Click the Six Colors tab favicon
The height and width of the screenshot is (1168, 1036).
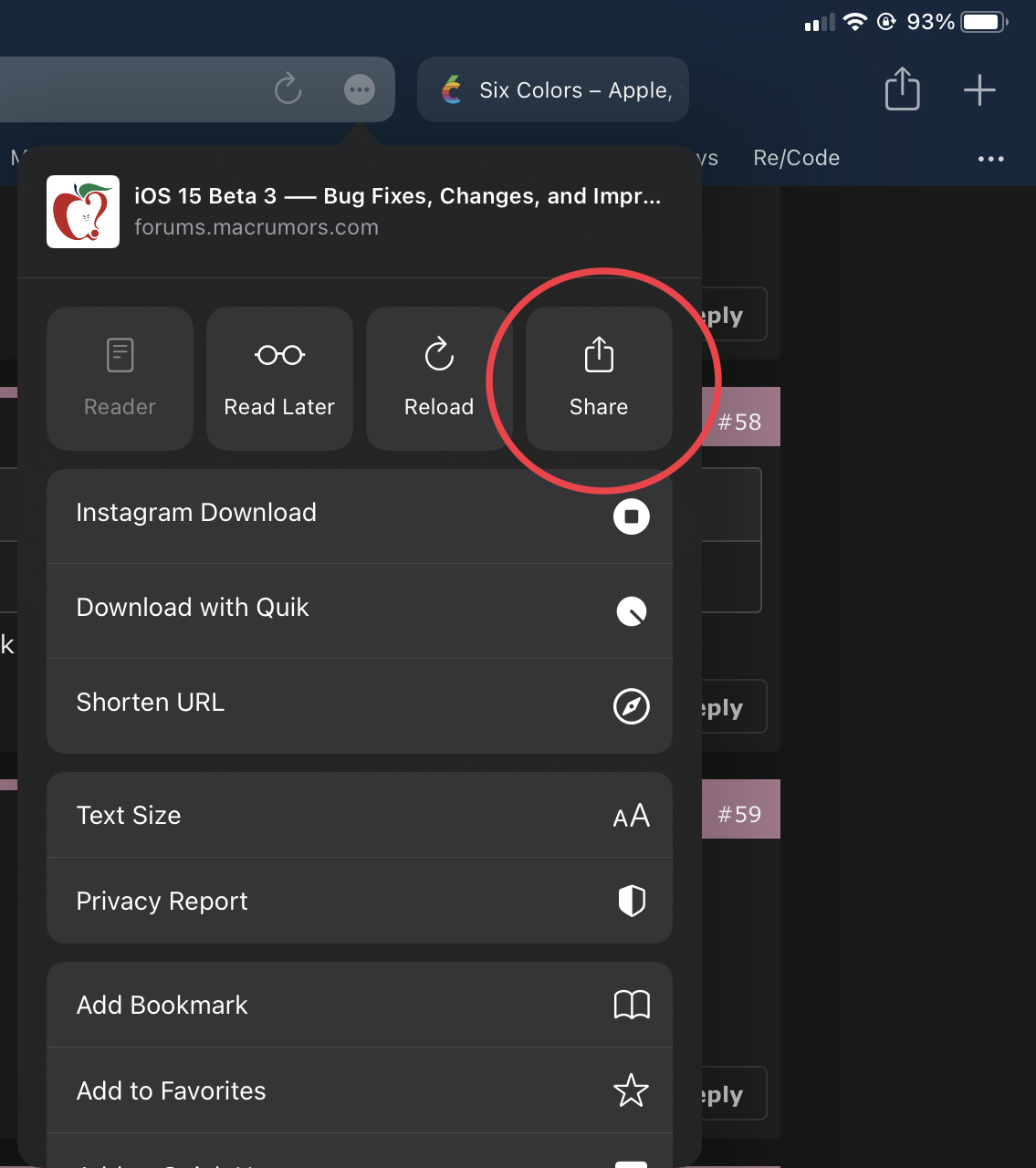click(452, 89)
